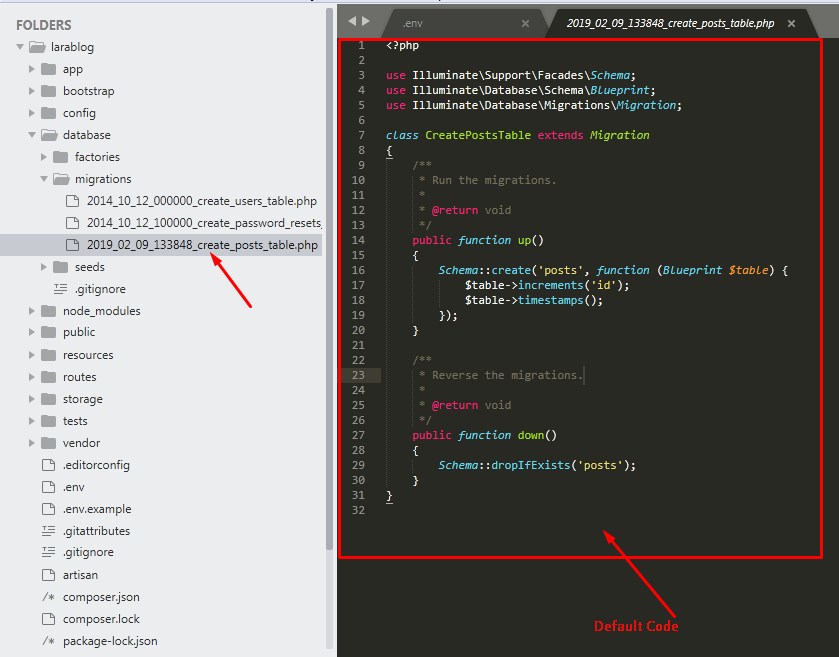Open the composer.lock file
Viewport: 839px width, 657px height.
(101, 619)
